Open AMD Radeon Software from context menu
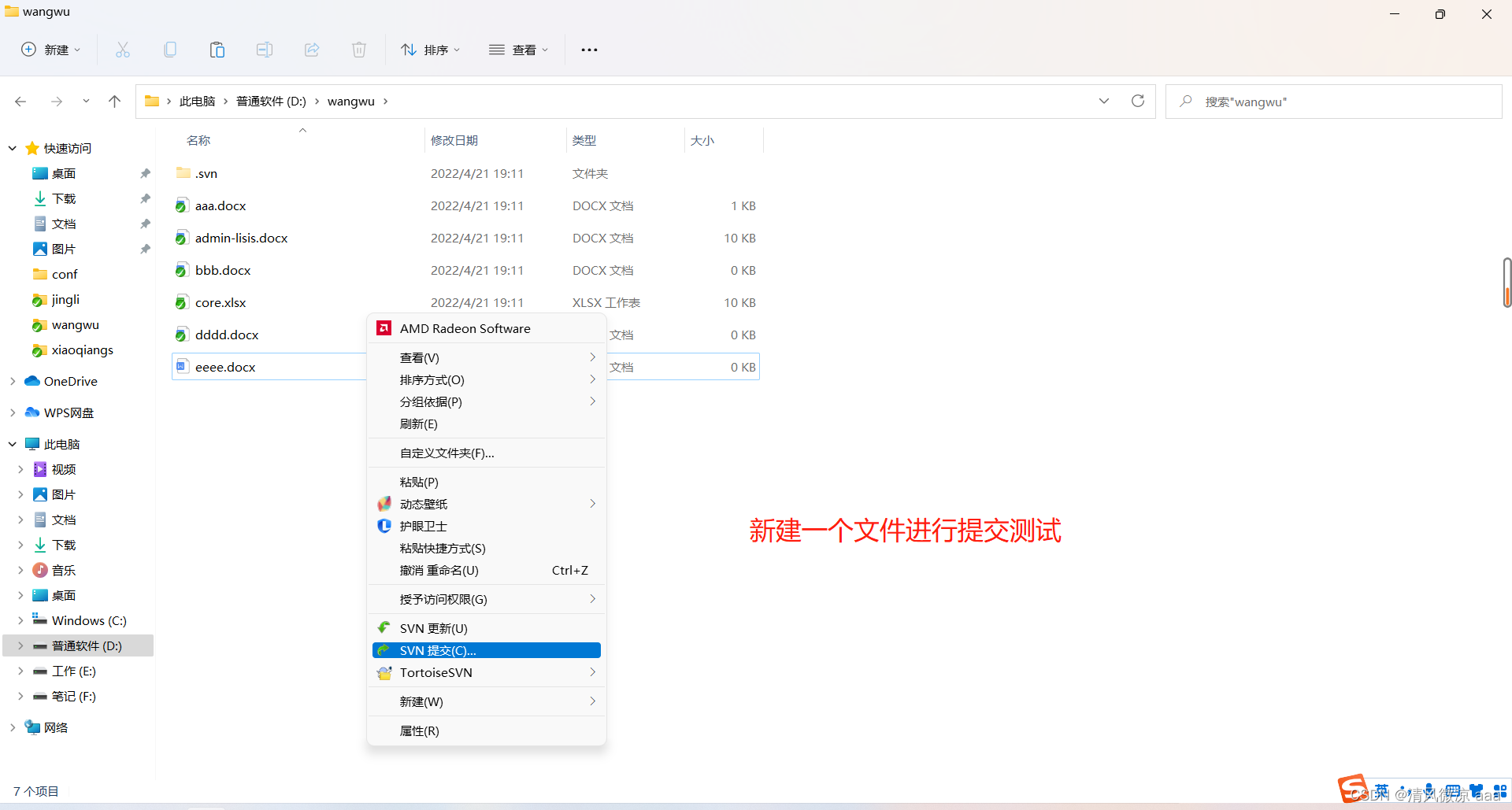1512x810 pixels. tap(465, 328)
